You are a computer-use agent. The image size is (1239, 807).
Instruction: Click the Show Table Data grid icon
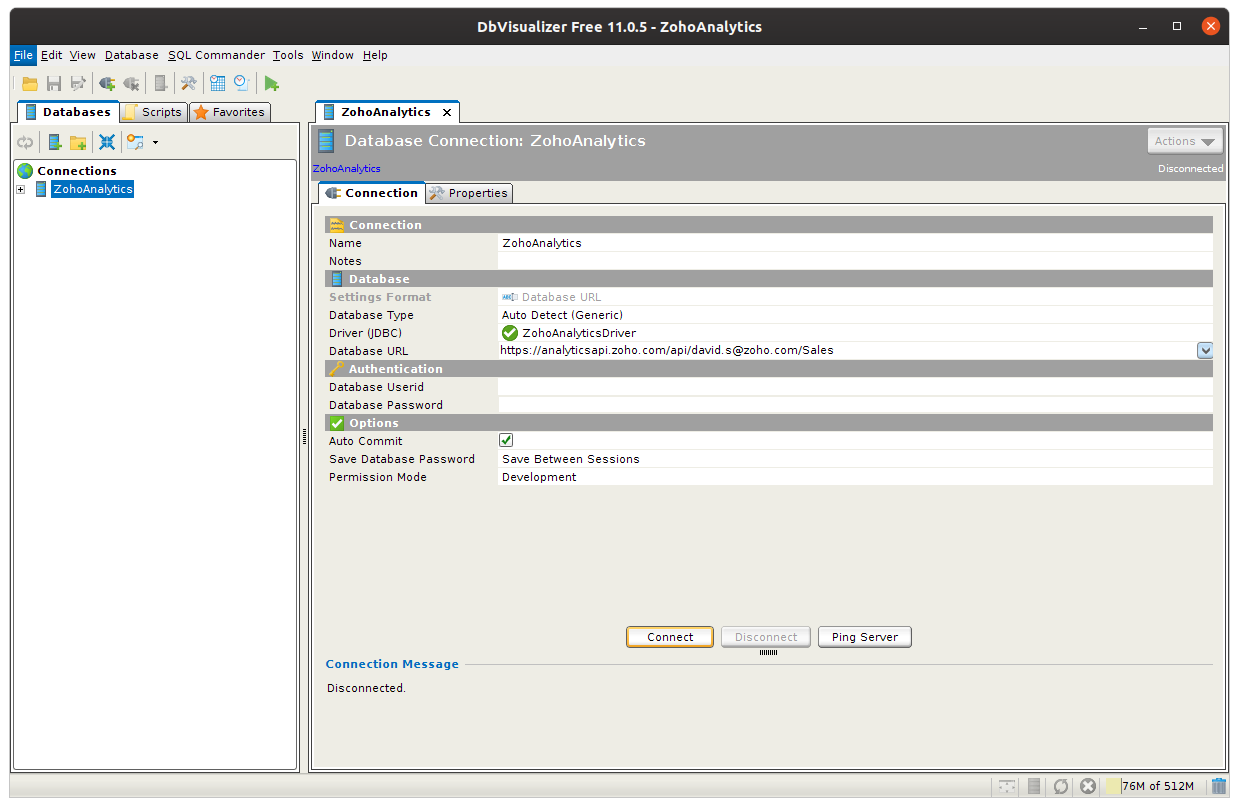pyautogui.click(x=217, y=84)
